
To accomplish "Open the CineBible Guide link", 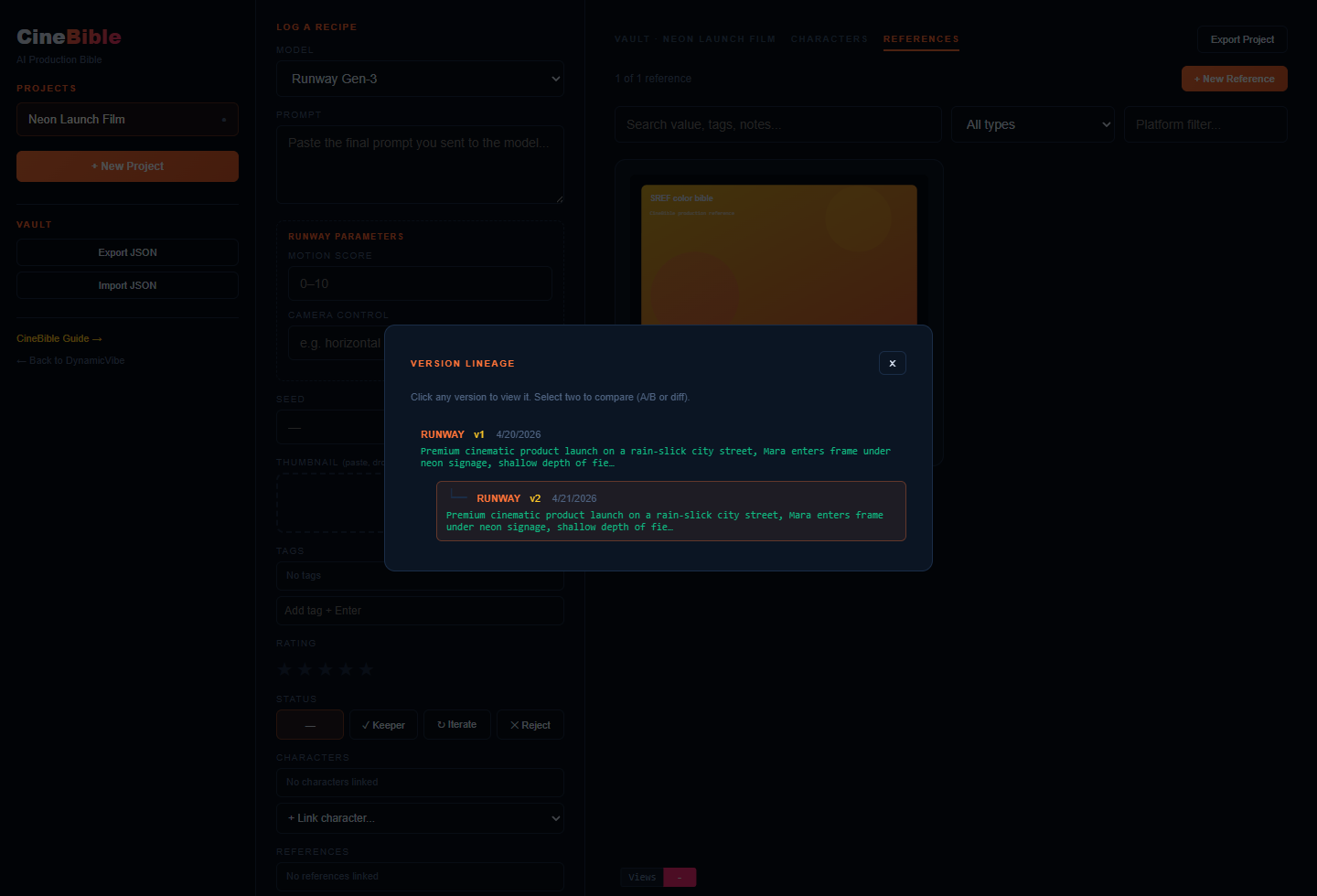I will (59, 338).
